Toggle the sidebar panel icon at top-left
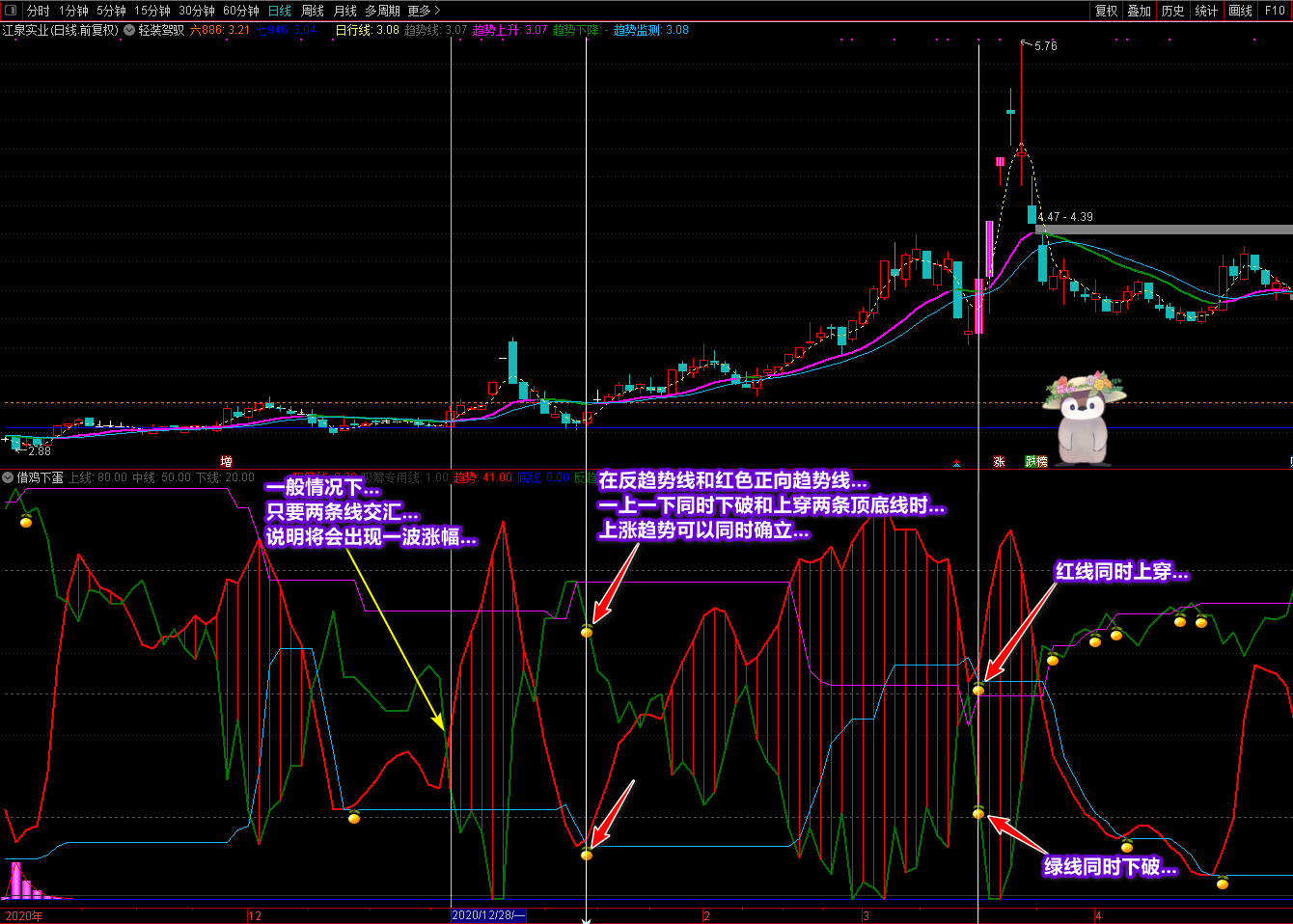The height and width of the screenshot is (924, 1293). [x=11, y=11]
